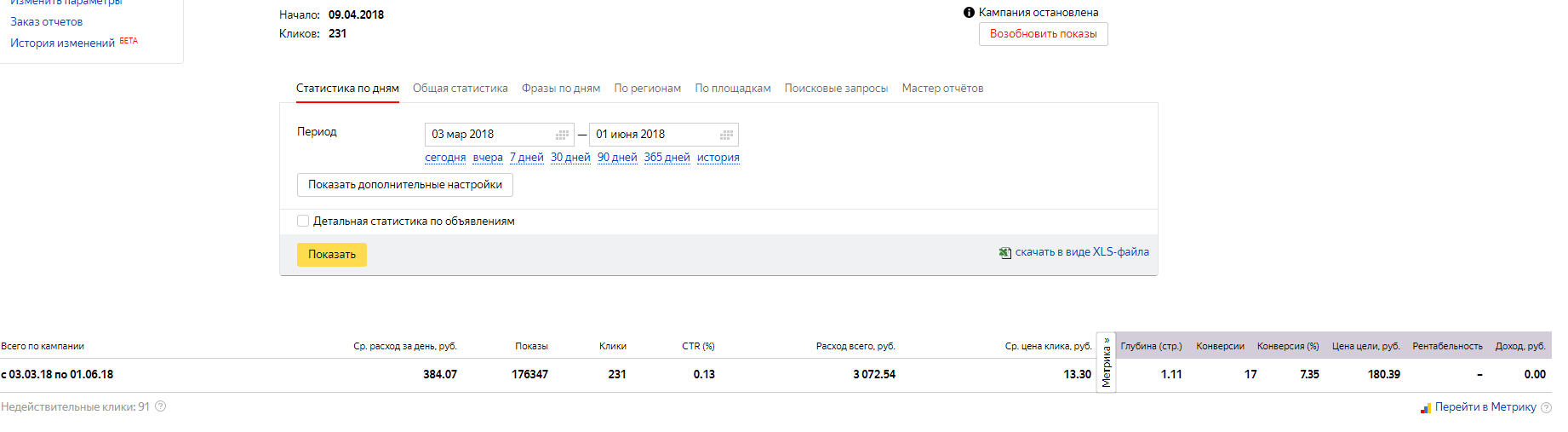Enable Детальная статистика по объявлениям checkbox

pos(303,221)
